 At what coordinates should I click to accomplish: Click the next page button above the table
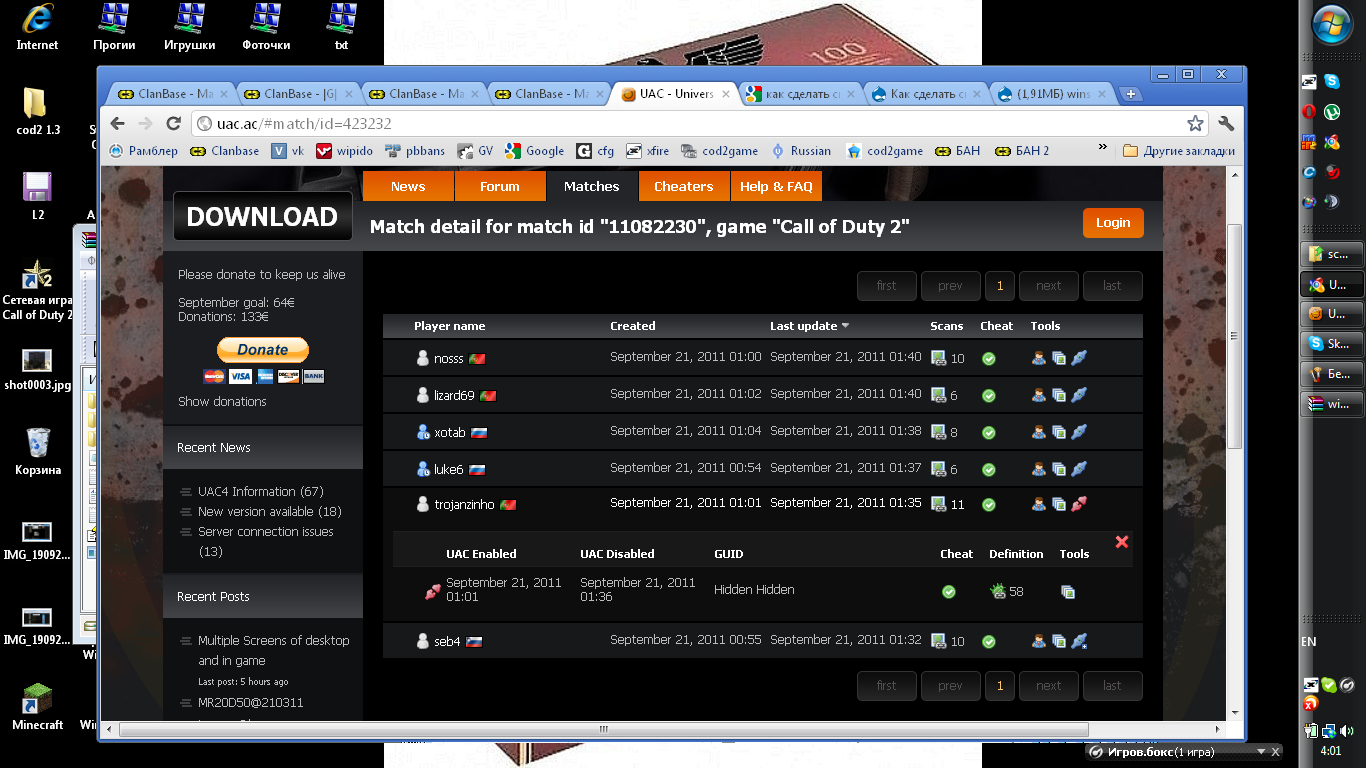[1049, 286]
